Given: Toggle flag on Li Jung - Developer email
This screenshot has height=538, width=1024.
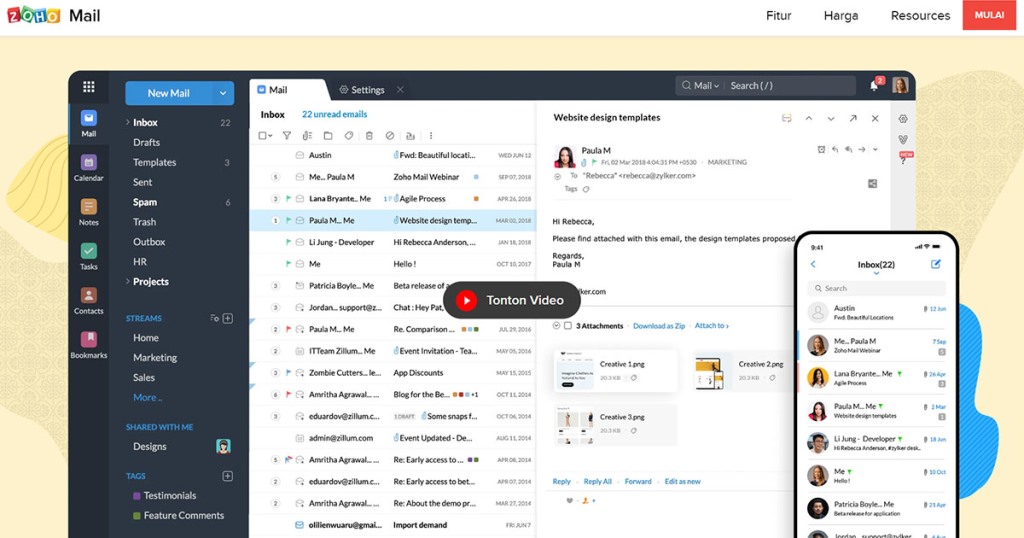Looking at the screenshot, I should [288, 242].
